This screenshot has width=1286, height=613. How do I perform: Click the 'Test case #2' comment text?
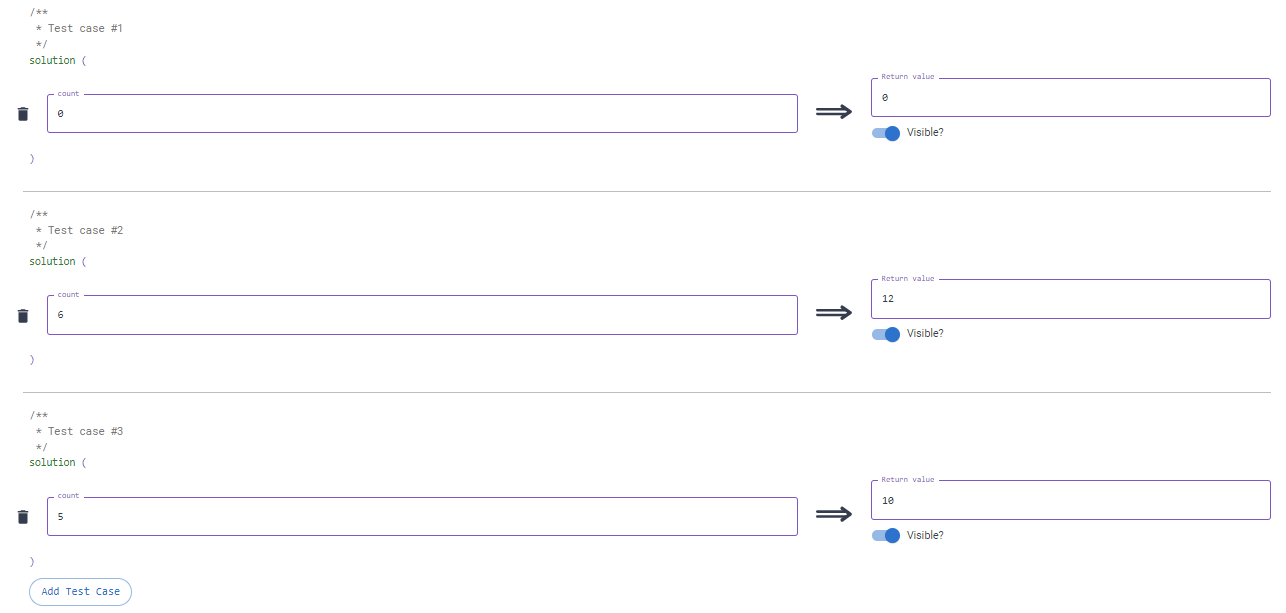(85, 230)
